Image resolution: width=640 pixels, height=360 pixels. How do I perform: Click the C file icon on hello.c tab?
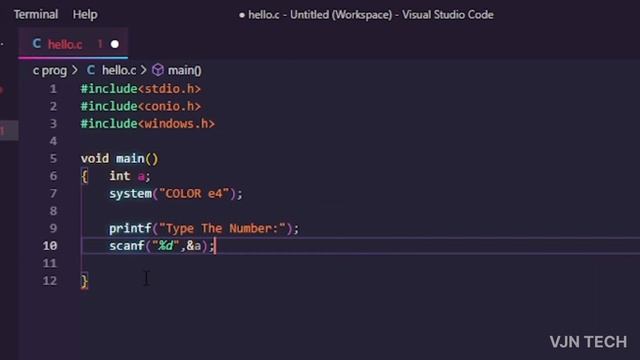click(37, 44)
